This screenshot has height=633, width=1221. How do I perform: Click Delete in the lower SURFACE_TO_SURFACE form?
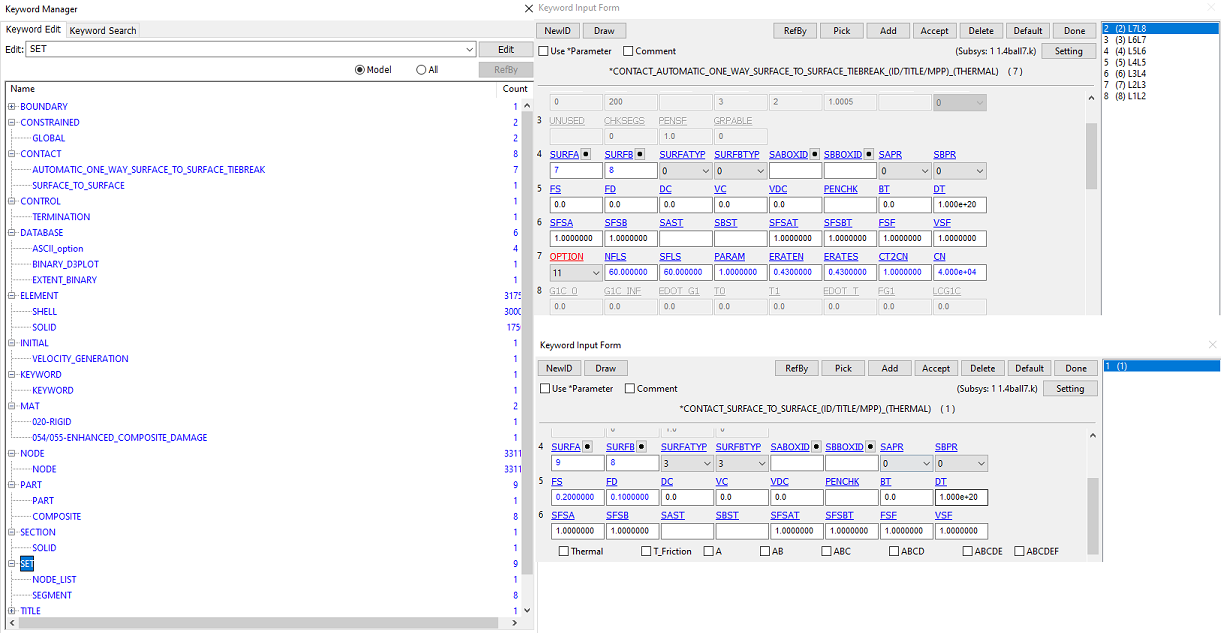[x=983, y=369]
